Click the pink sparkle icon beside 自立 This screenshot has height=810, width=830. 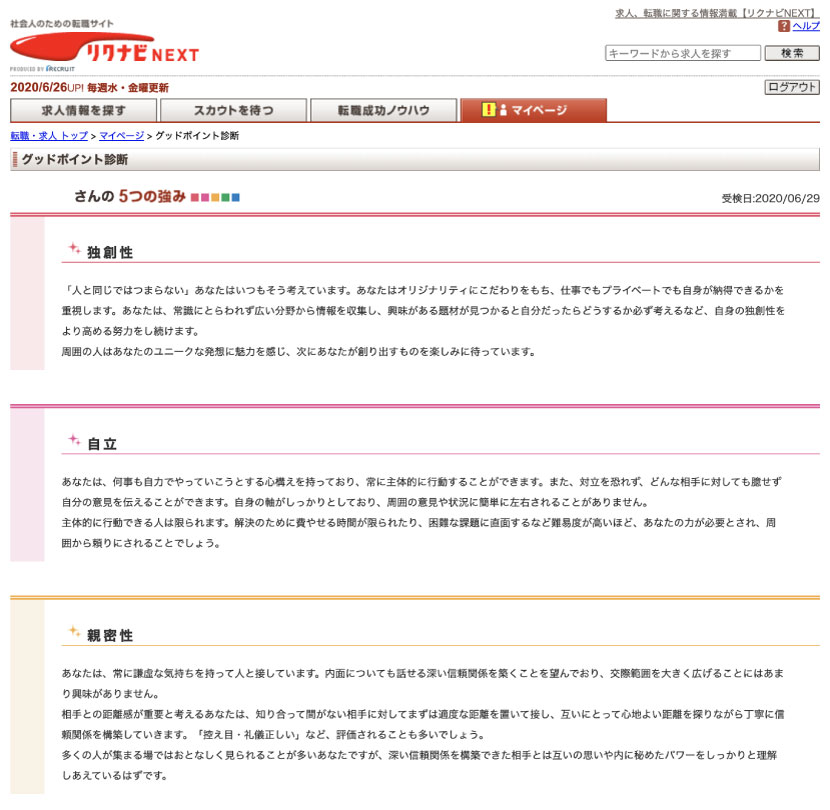74,440
